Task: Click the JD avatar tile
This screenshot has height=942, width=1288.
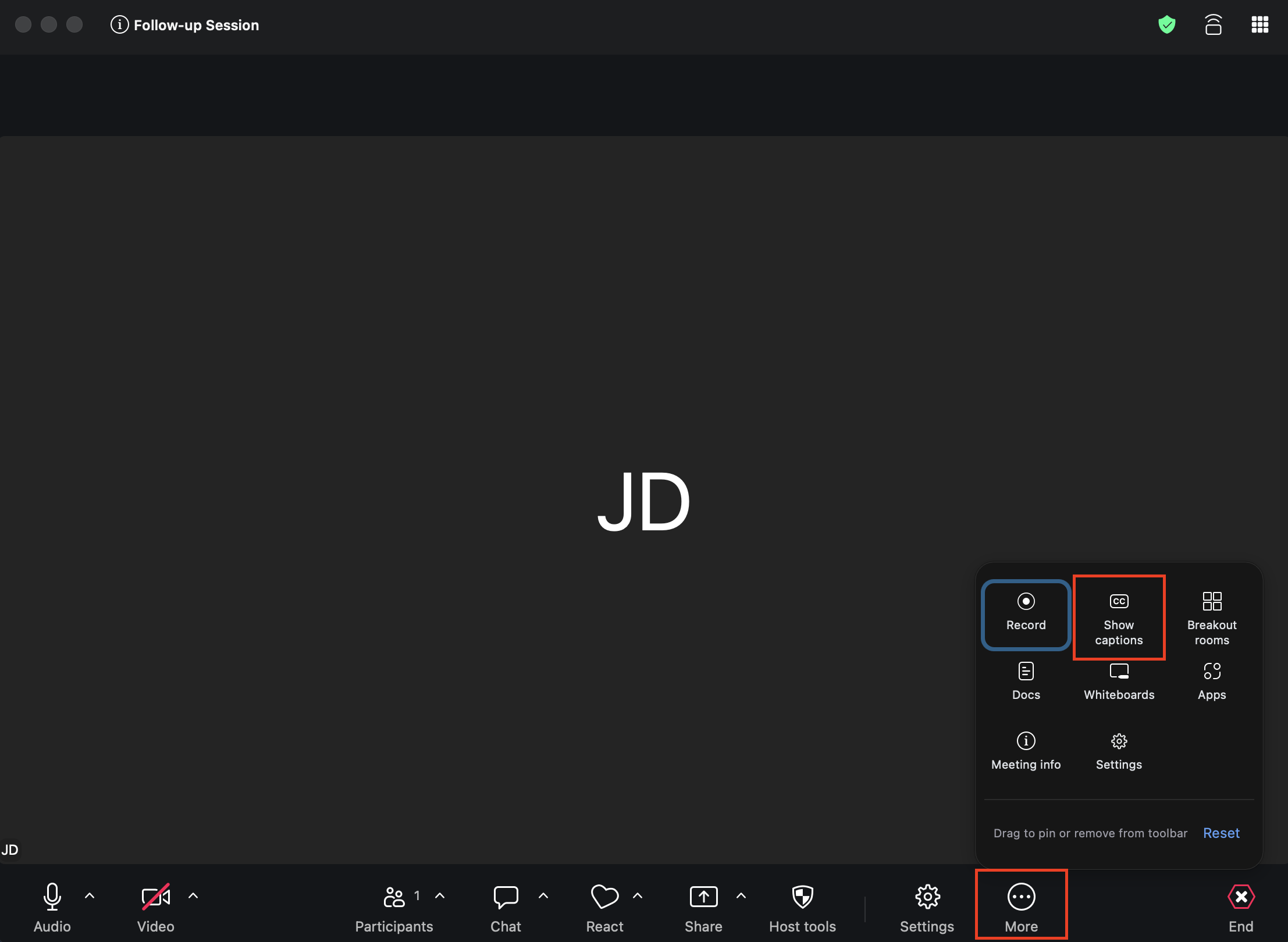Action: (x=644, y=501)
